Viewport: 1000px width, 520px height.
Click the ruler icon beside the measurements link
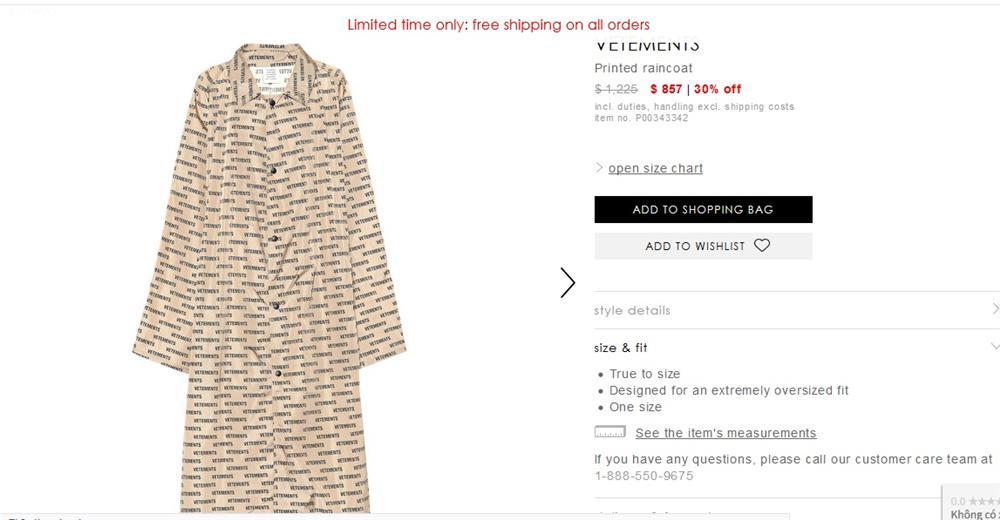[610, 432]
